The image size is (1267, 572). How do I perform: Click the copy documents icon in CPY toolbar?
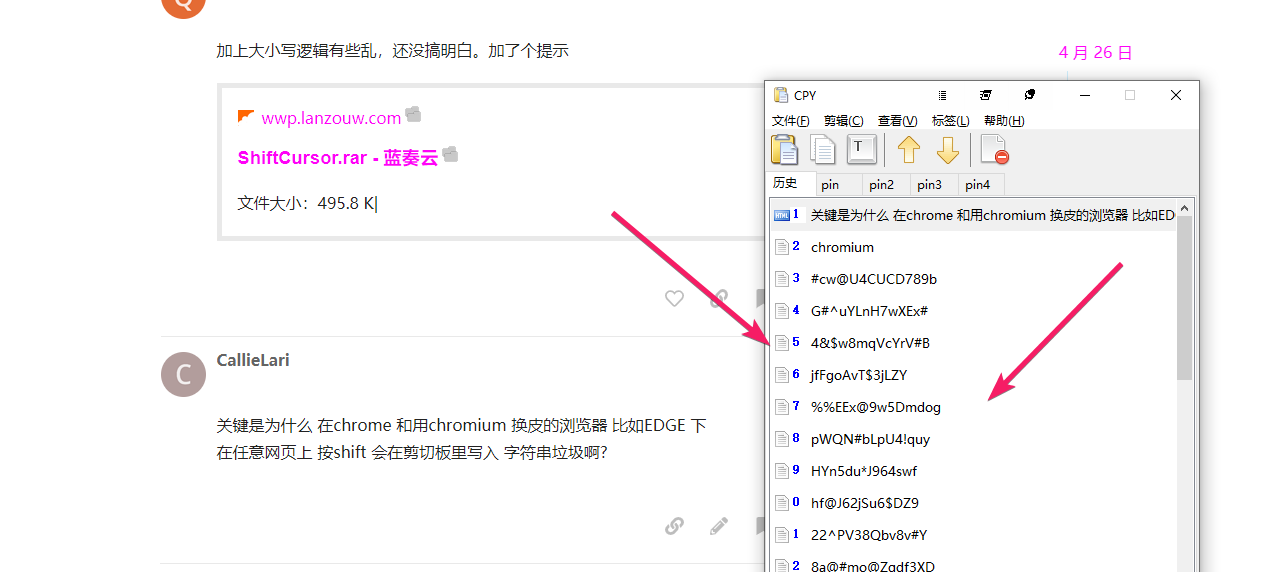click(x=823, y=150)
